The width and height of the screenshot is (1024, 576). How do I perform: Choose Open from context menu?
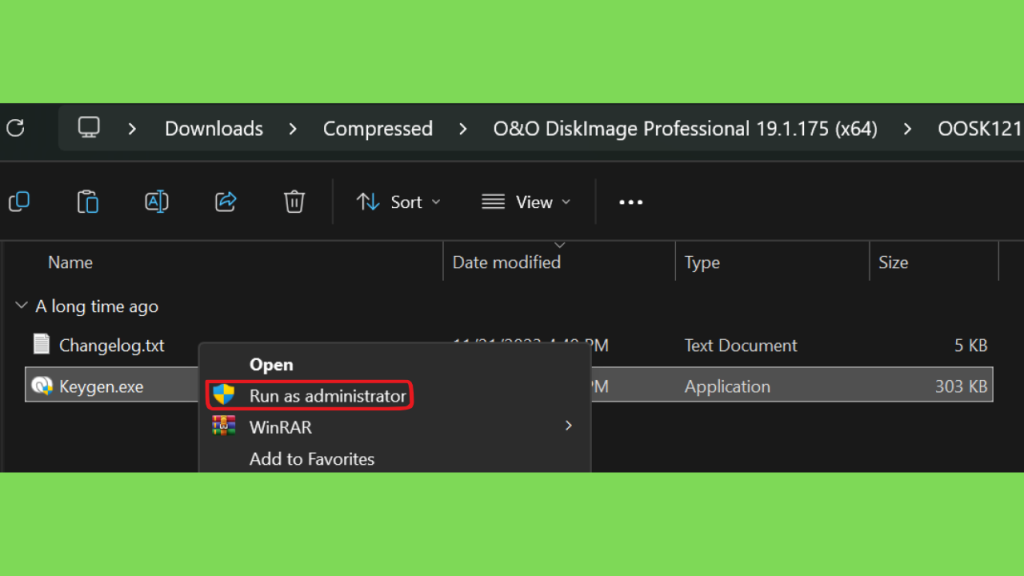271,364
